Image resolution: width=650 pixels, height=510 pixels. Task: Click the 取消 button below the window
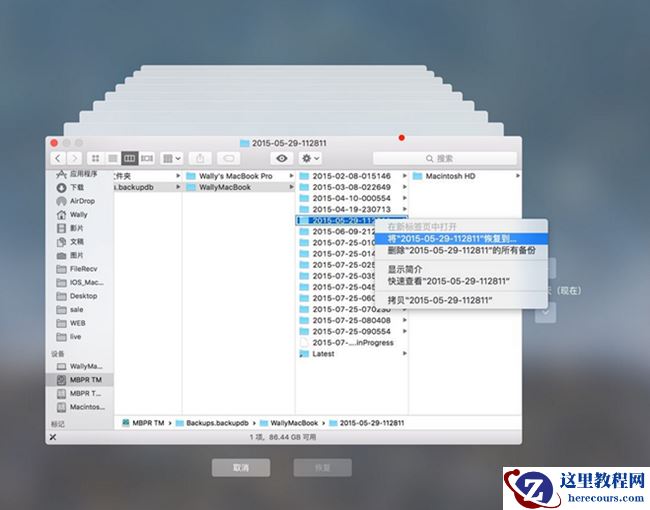[241, 468]
